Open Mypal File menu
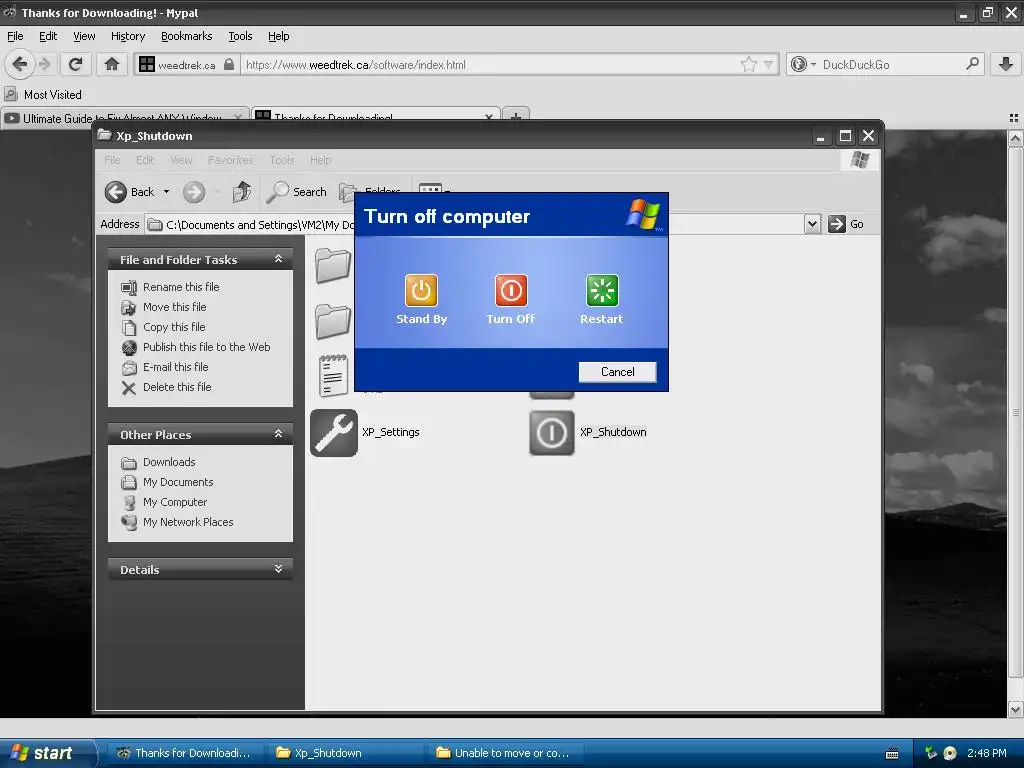The width and height of the screenshot is (1024, 768). pos(15,37)
